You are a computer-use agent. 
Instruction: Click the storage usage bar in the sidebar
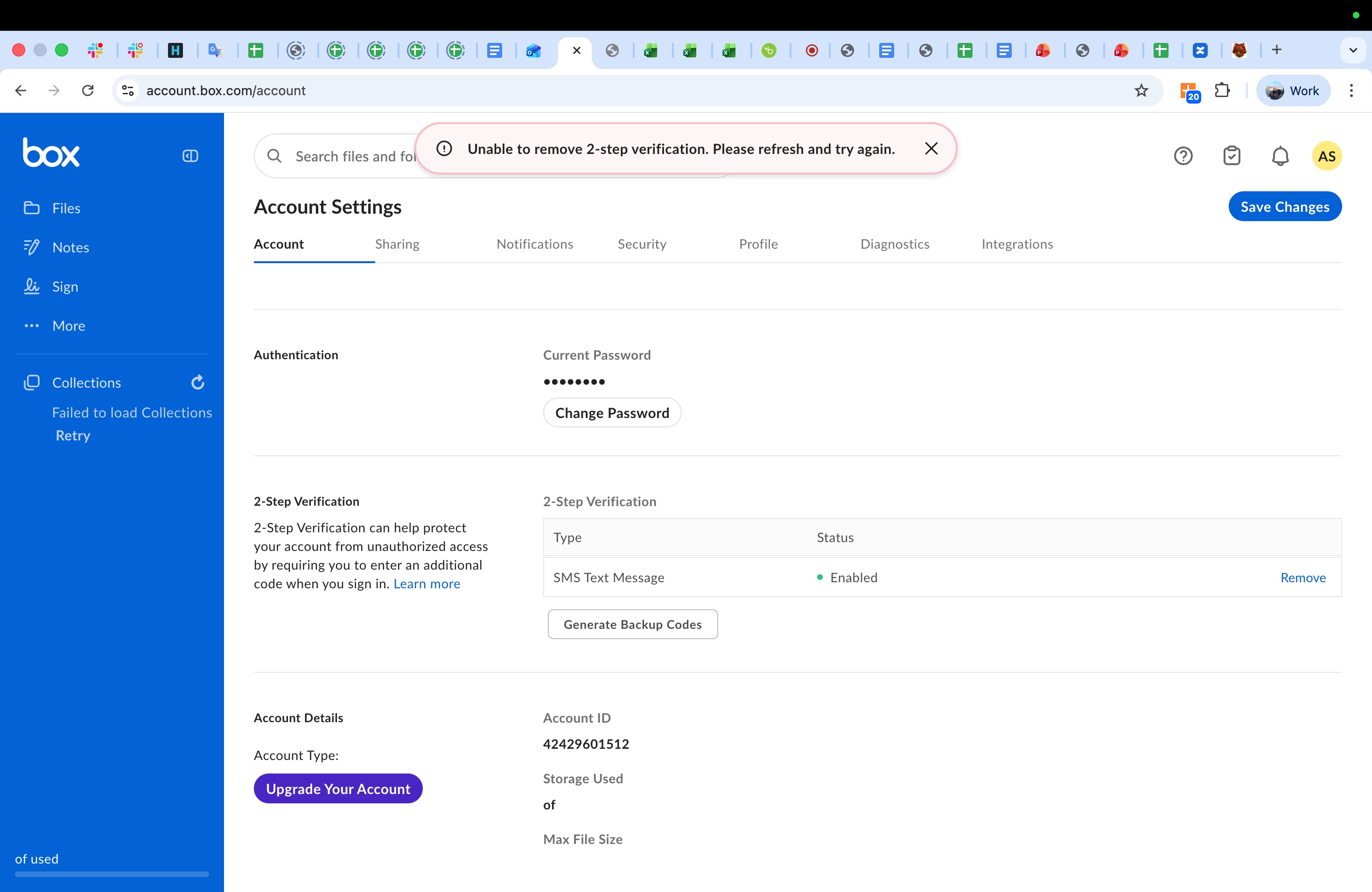[112, 873]
